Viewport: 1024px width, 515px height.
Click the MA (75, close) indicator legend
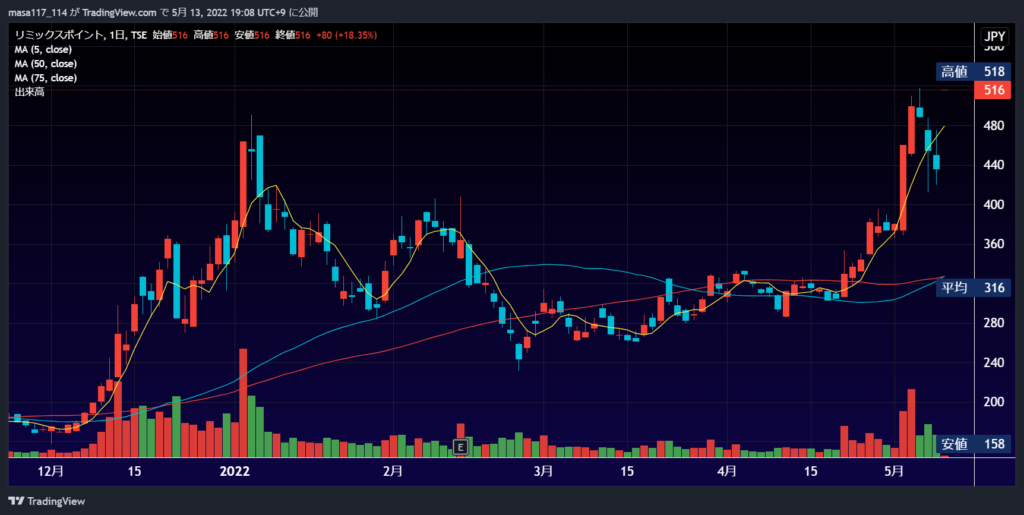[x=46, y=78]
